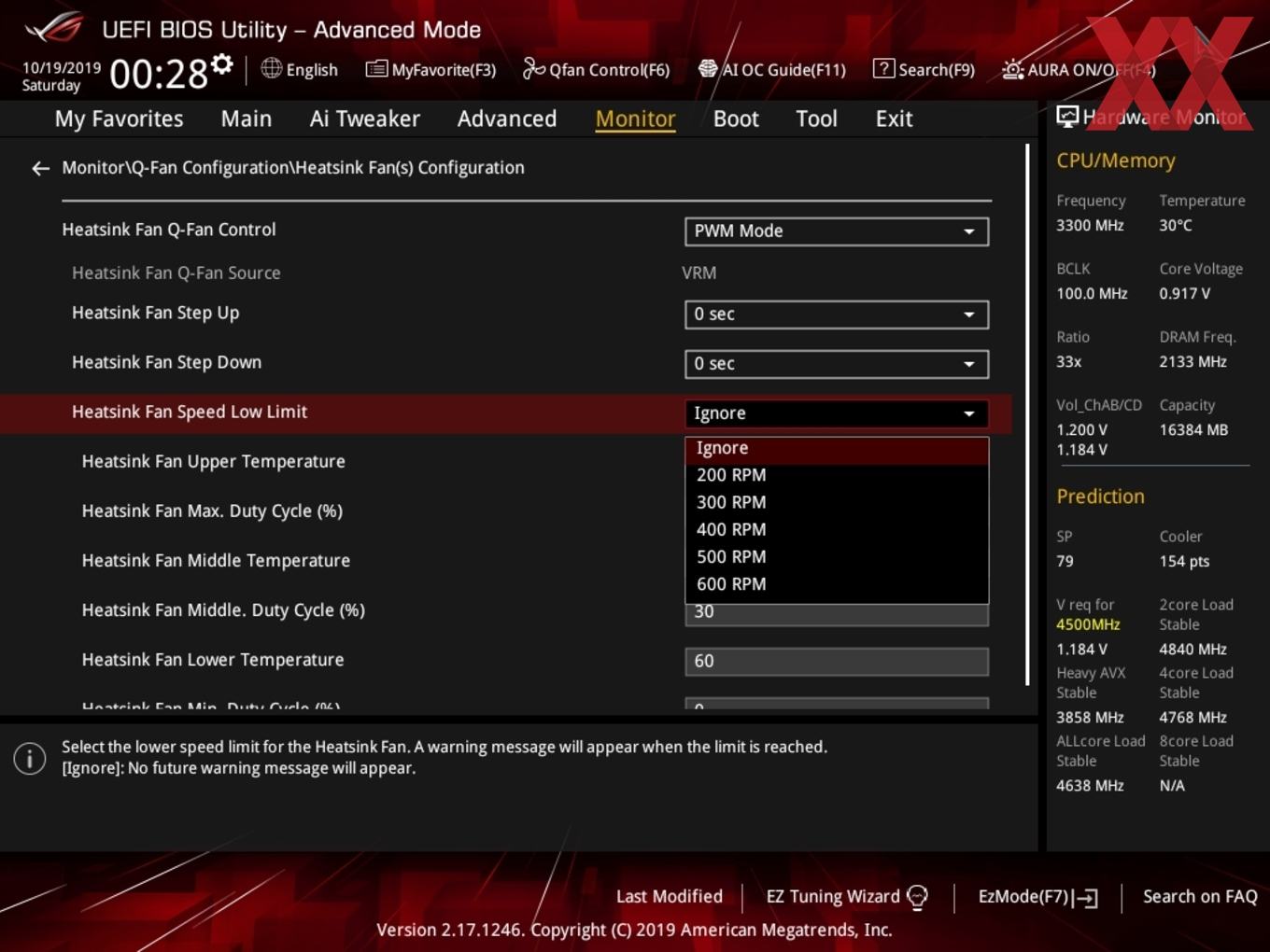Open Heatsink Fan Q-Fan Control PWM Mode dropdown
The height and width of the screenshot is (952, 1270).
pos(837,231)
